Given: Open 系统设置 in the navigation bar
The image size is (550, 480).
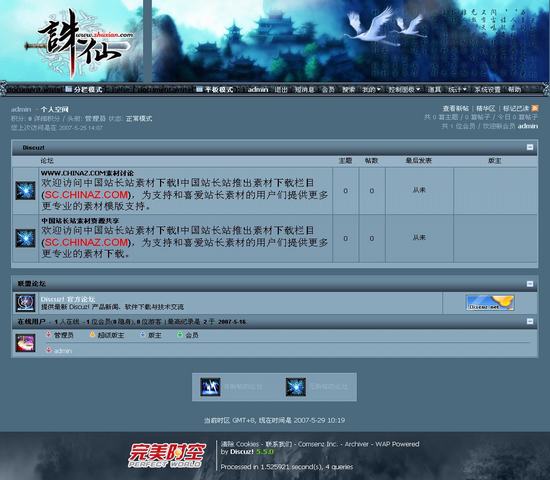Looking at the screenshot, I should 487,90.
